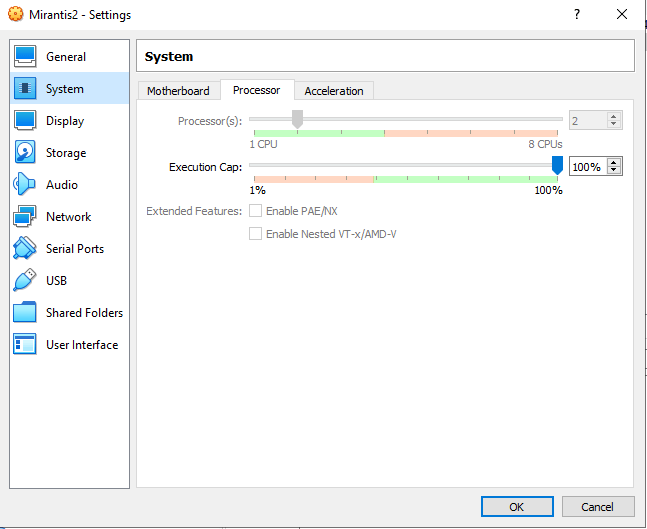Open the Serial Ports icon
This screenshot has height=529, width=647.
pyautogui.click(x=25, y=249)
